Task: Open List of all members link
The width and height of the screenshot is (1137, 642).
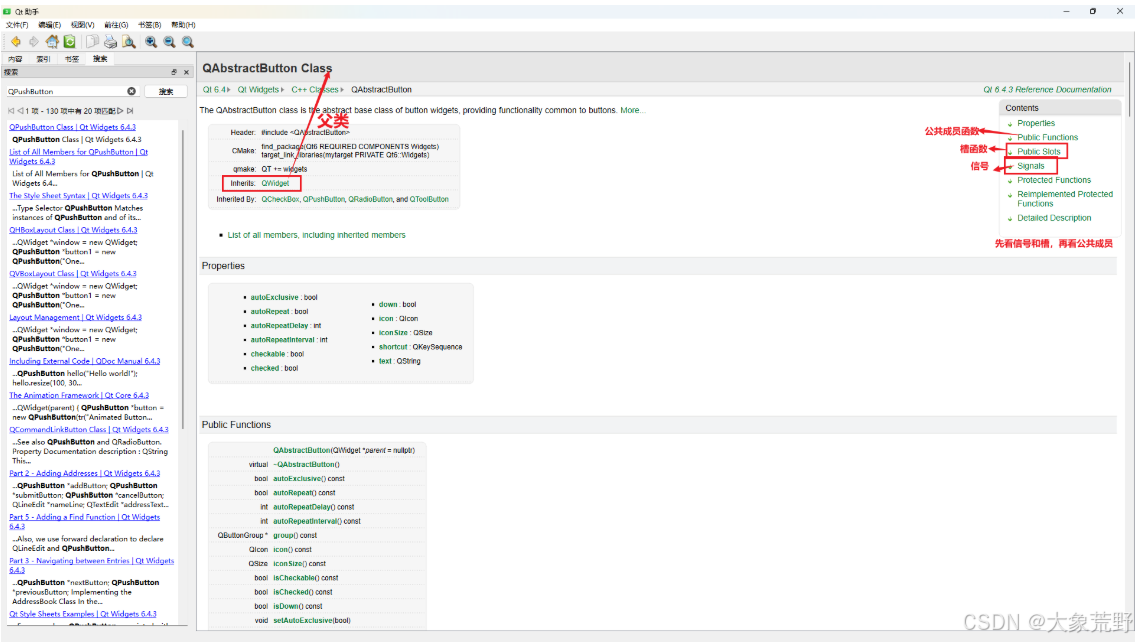Action: click(x=316, y=235)
